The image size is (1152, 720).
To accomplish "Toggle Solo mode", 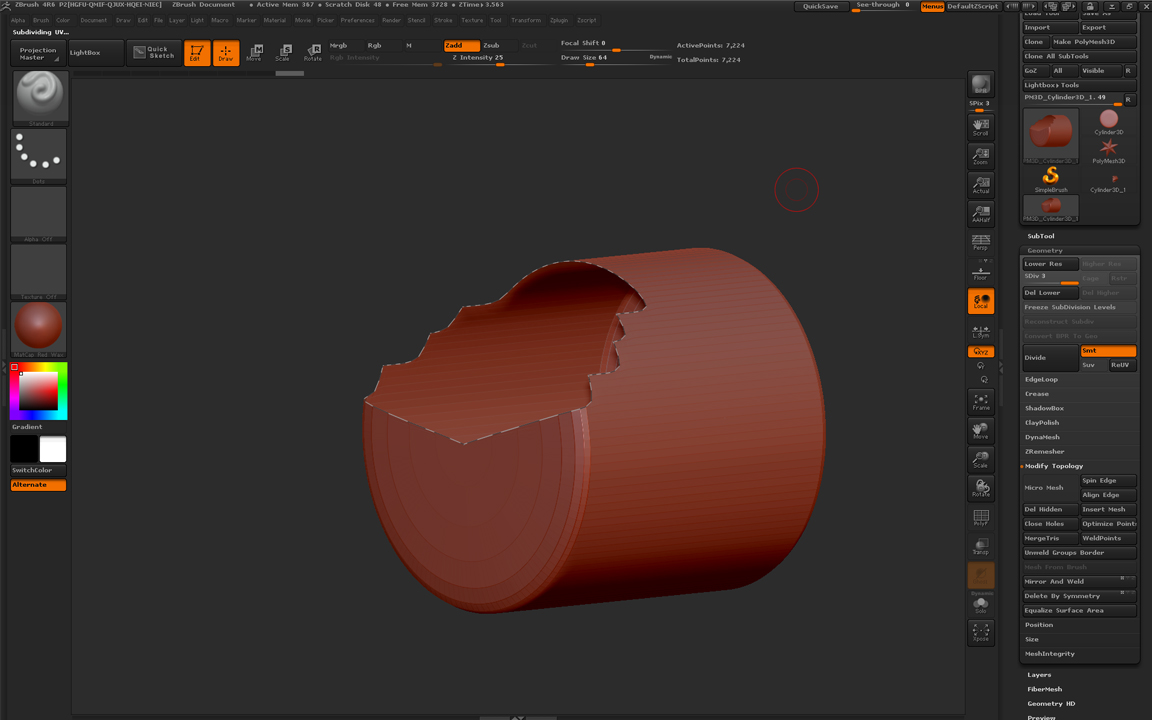I will point(981,605).
